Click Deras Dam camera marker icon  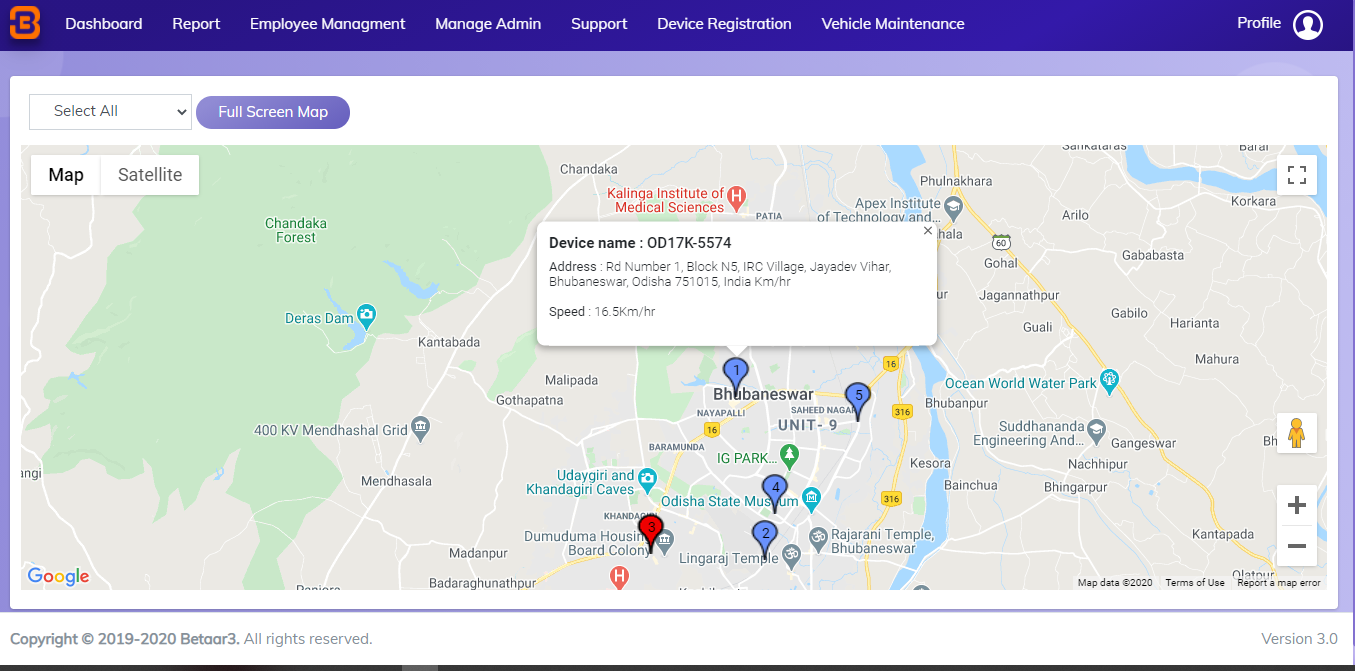click(367, 317)
